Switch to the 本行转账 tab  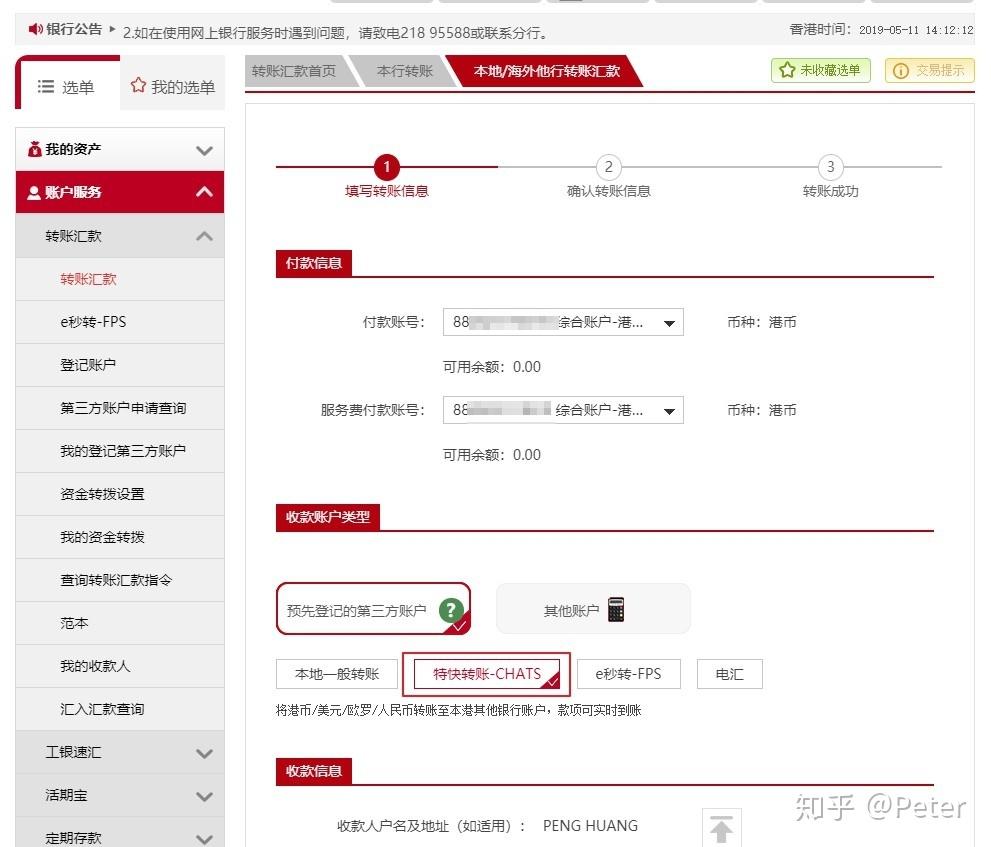[404, 71]
